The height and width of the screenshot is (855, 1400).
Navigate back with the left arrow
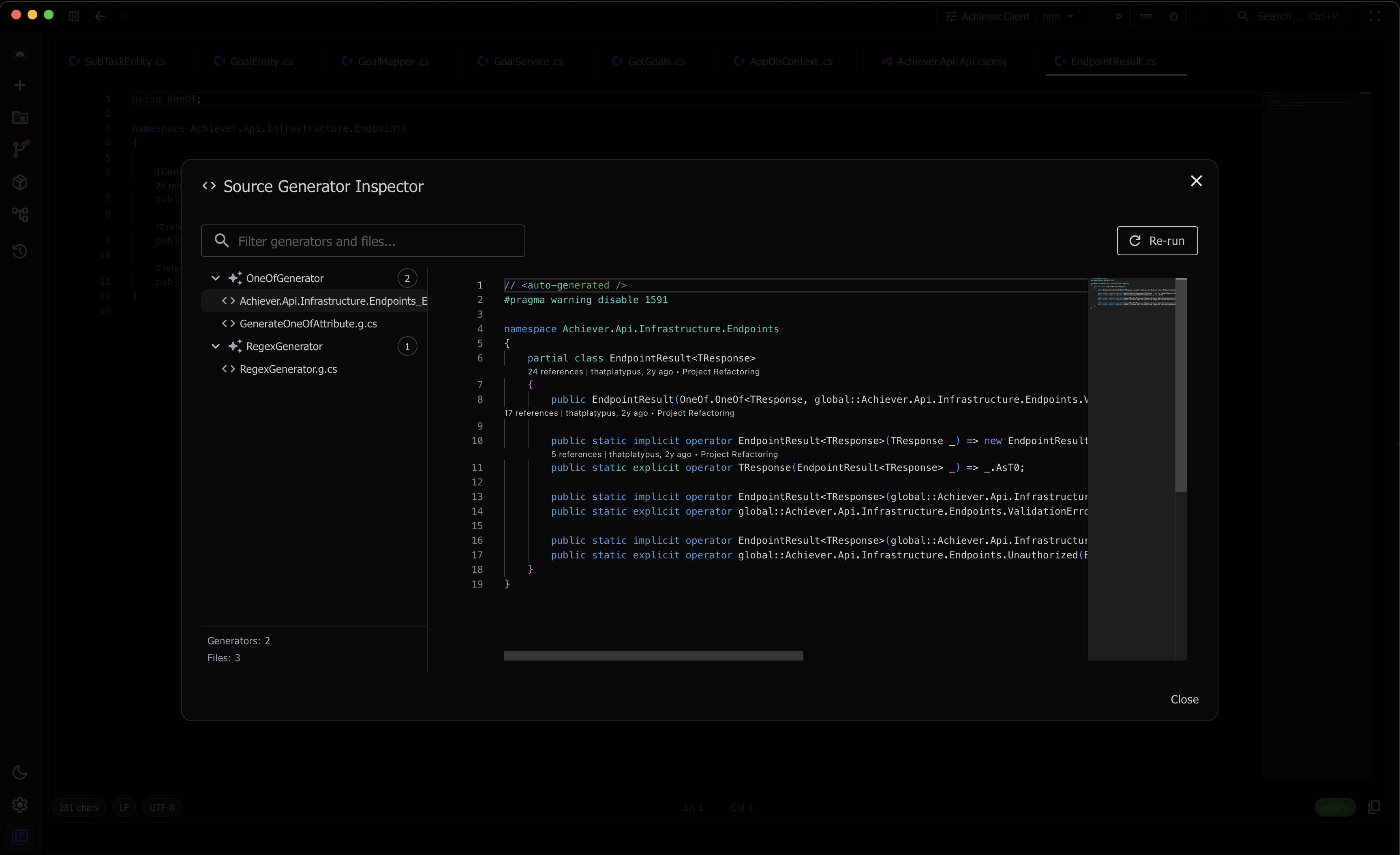100,17
